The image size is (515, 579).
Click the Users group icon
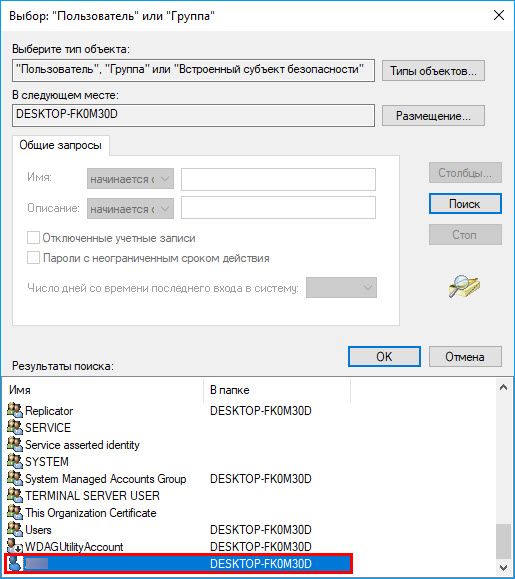point(15,529)
